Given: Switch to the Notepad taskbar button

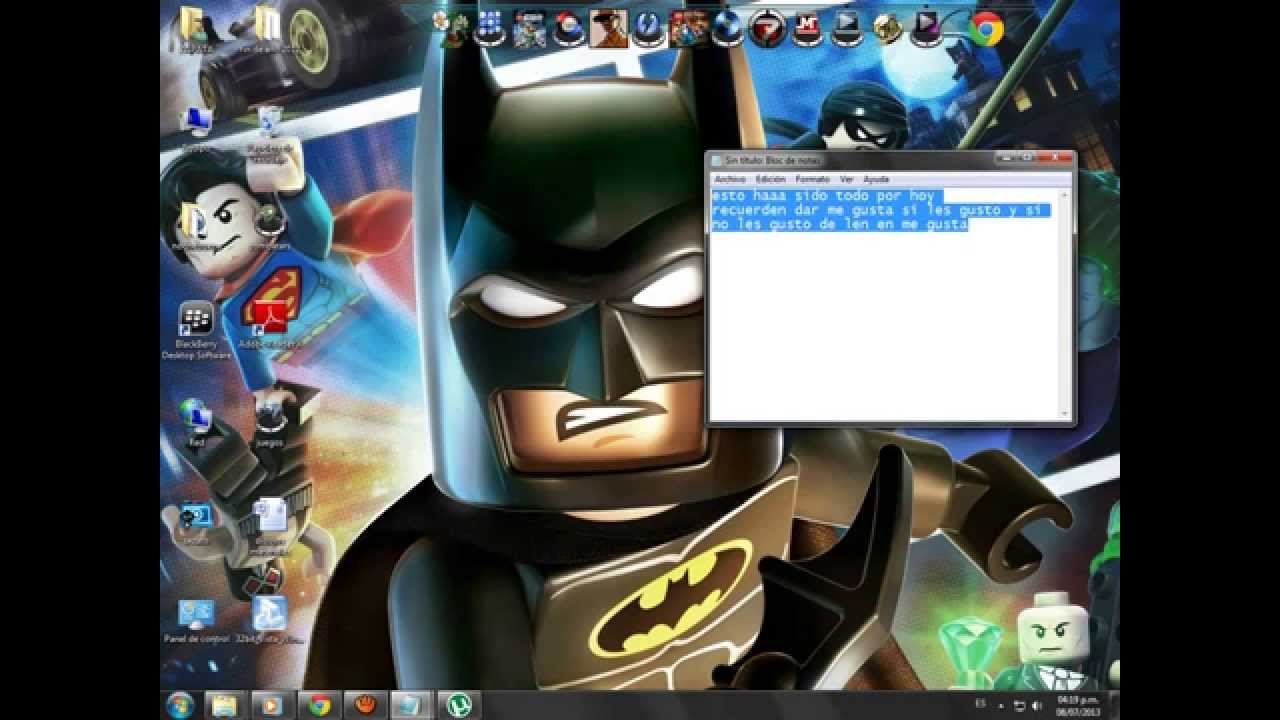Looking at the screenshot, I should tap(411, 705).
